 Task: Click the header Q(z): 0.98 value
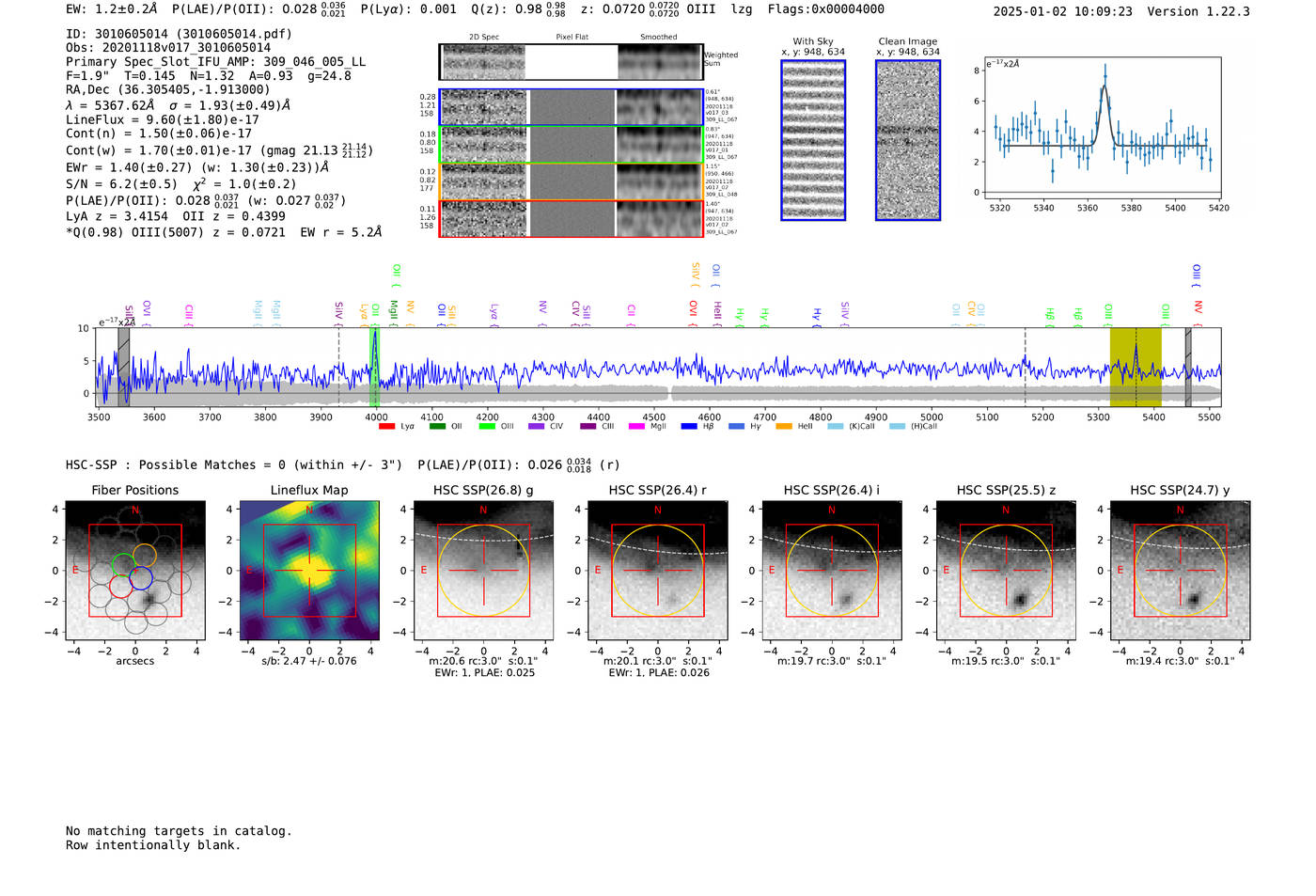pos(518,9)
